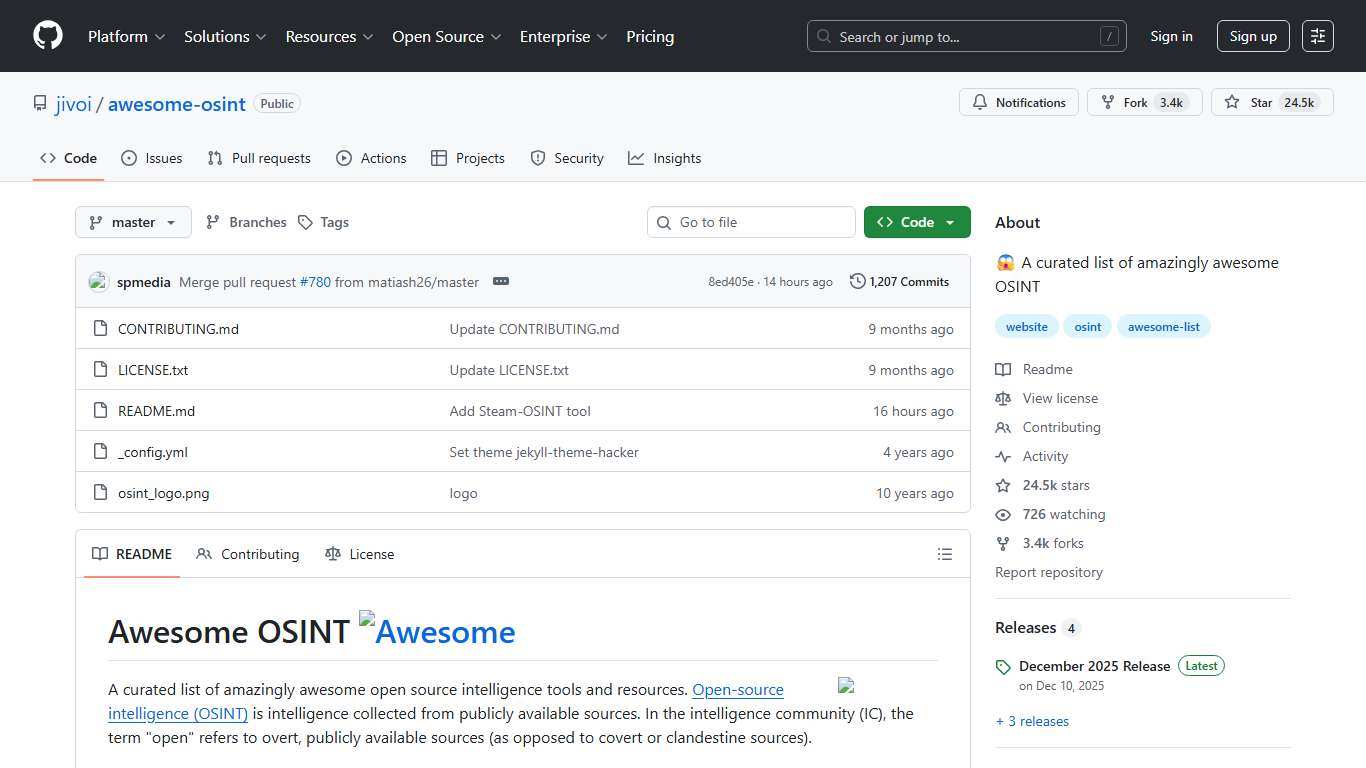Open the commit history via the clock icon
This screenshot has height=768, width=1366.
[857, 281]
